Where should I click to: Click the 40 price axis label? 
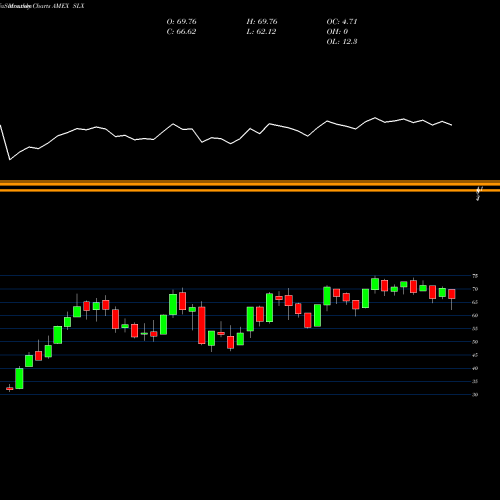pos(475,368)
